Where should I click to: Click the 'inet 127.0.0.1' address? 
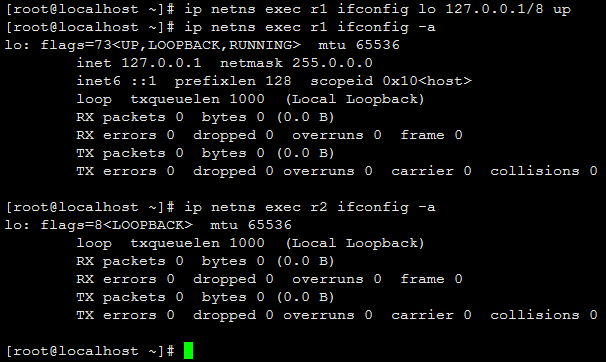pyautogui.click(x=139, y=63)
